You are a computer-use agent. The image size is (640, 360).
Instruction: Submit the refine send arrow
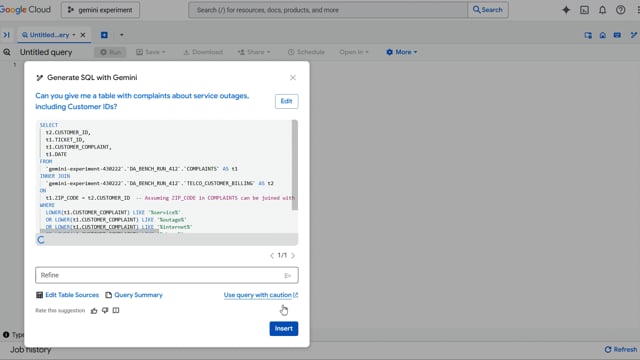tap(288, 276)
